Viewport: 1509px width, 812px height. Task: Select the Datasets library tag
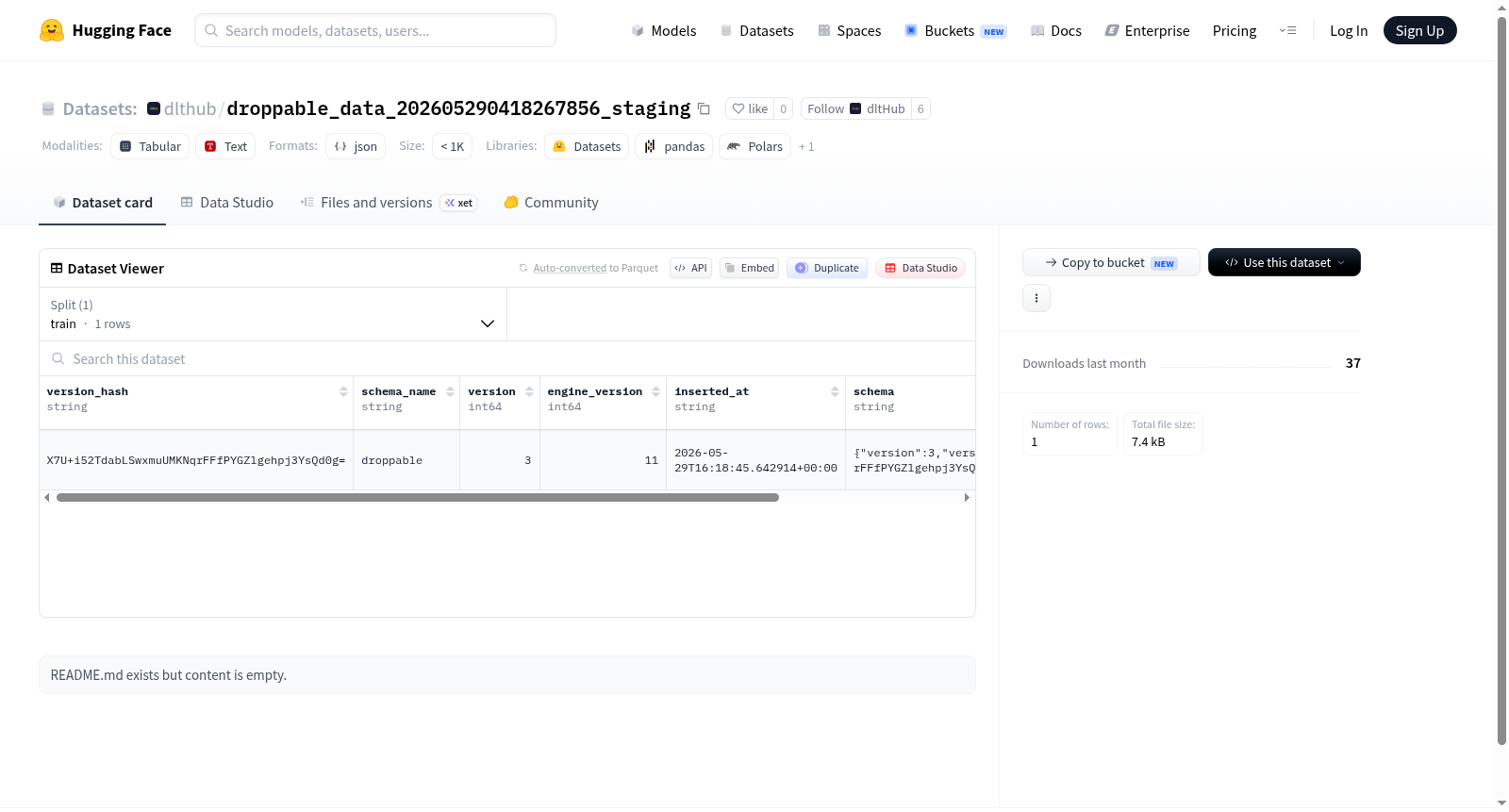pos(587,146)
